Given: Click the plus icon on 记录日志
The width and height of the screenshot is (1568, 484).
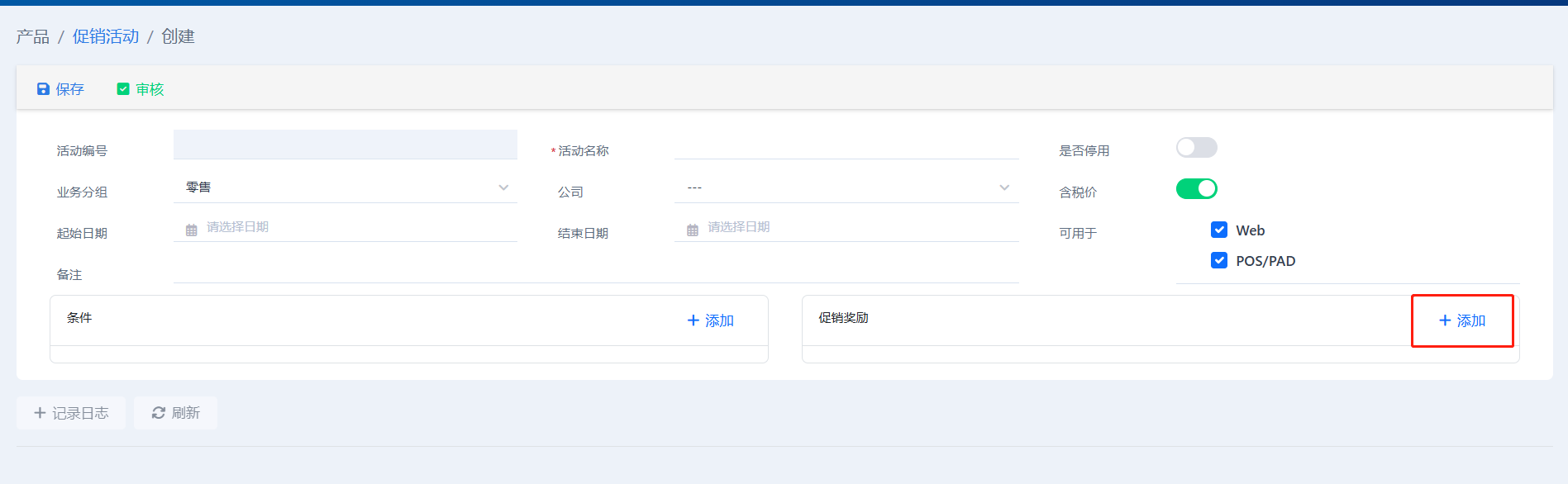Looking at the screenshot, I should point(40,413).
